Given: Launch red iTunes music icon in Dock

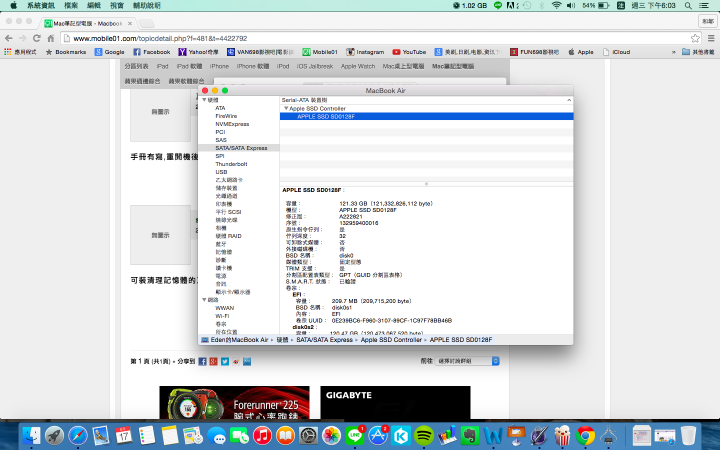Looking at the screenshot, I should pyautogui.click(x=262, y=435).
